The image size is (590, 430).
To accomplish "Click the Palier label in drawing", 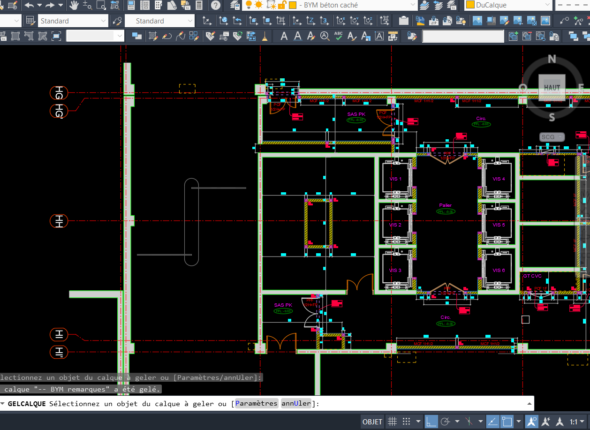I will pyautogui.click(x=445, y=205).
